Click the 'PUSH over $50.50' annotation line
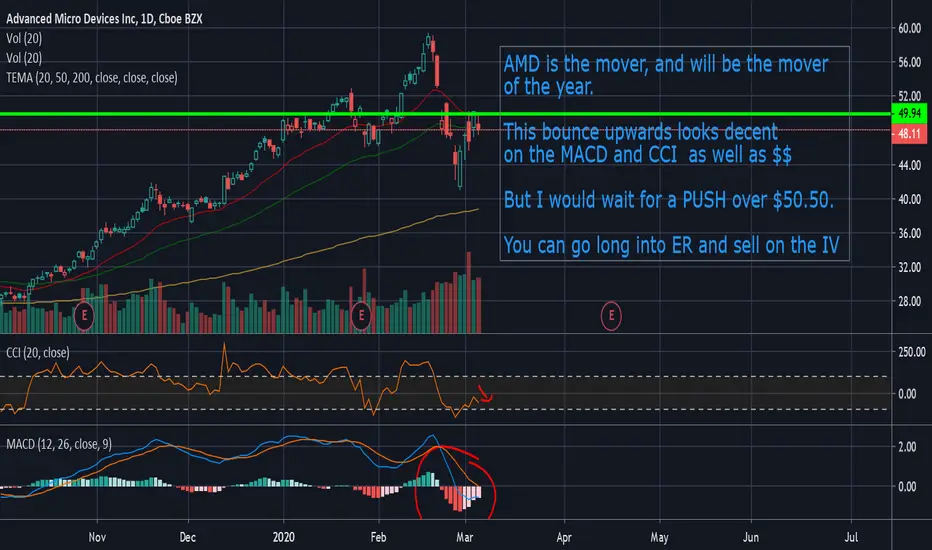The image size is (932, 550). [x=669, y=200]
